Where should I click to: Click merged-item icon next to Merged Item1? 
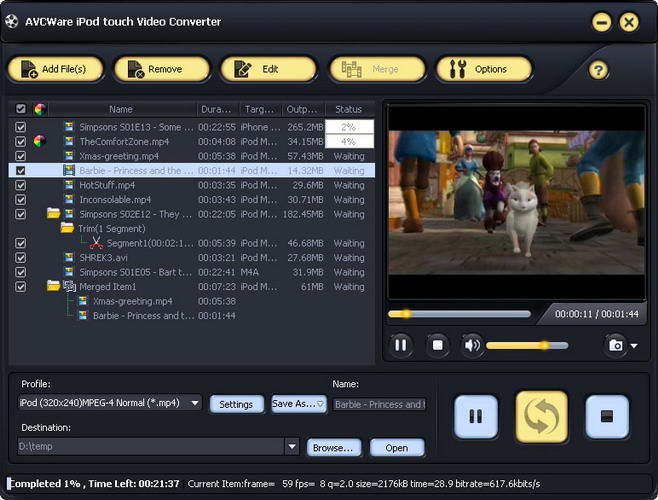click(x=69, y=286)
